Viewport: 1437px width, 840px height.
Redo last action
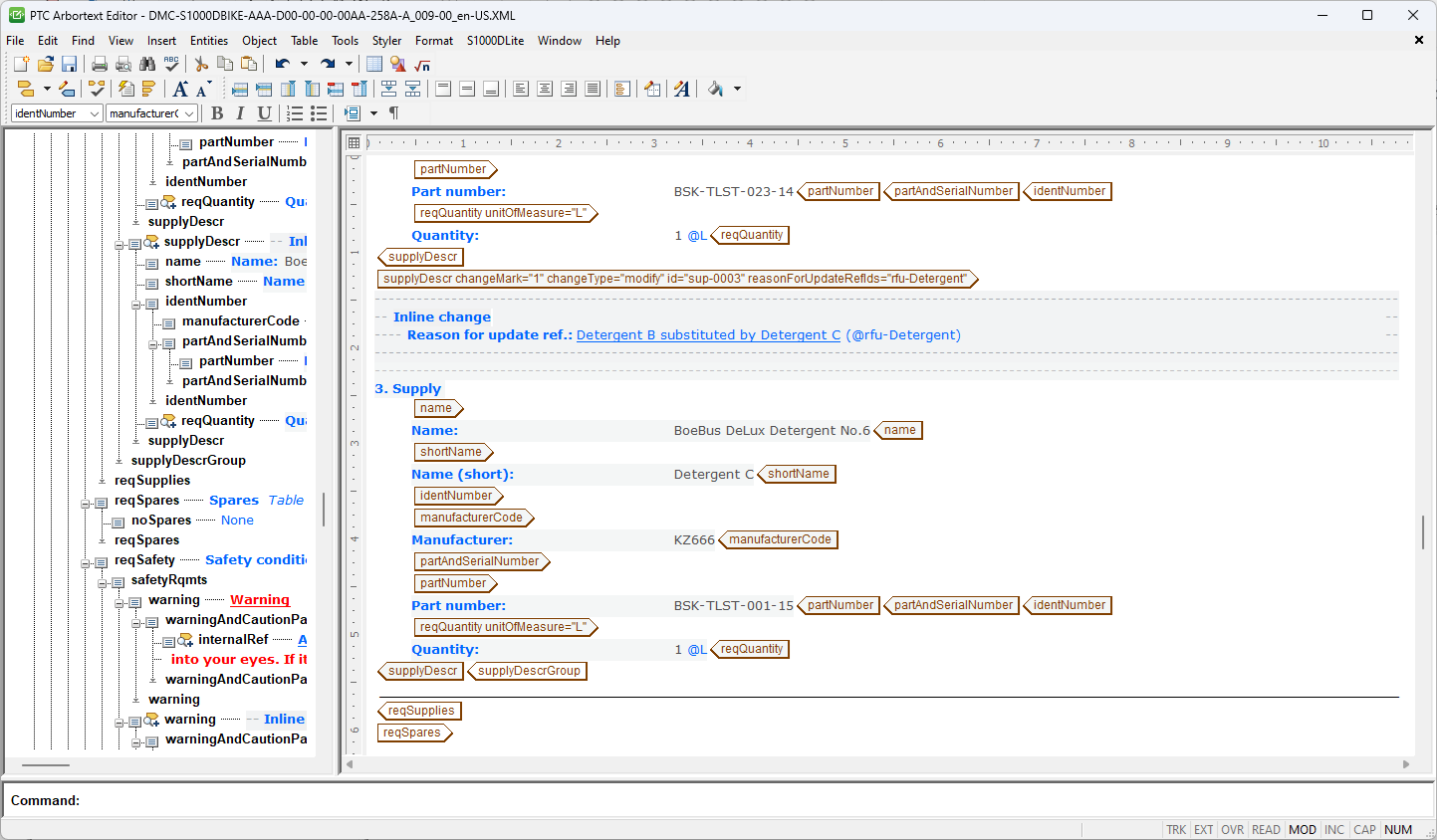(328, 64)
